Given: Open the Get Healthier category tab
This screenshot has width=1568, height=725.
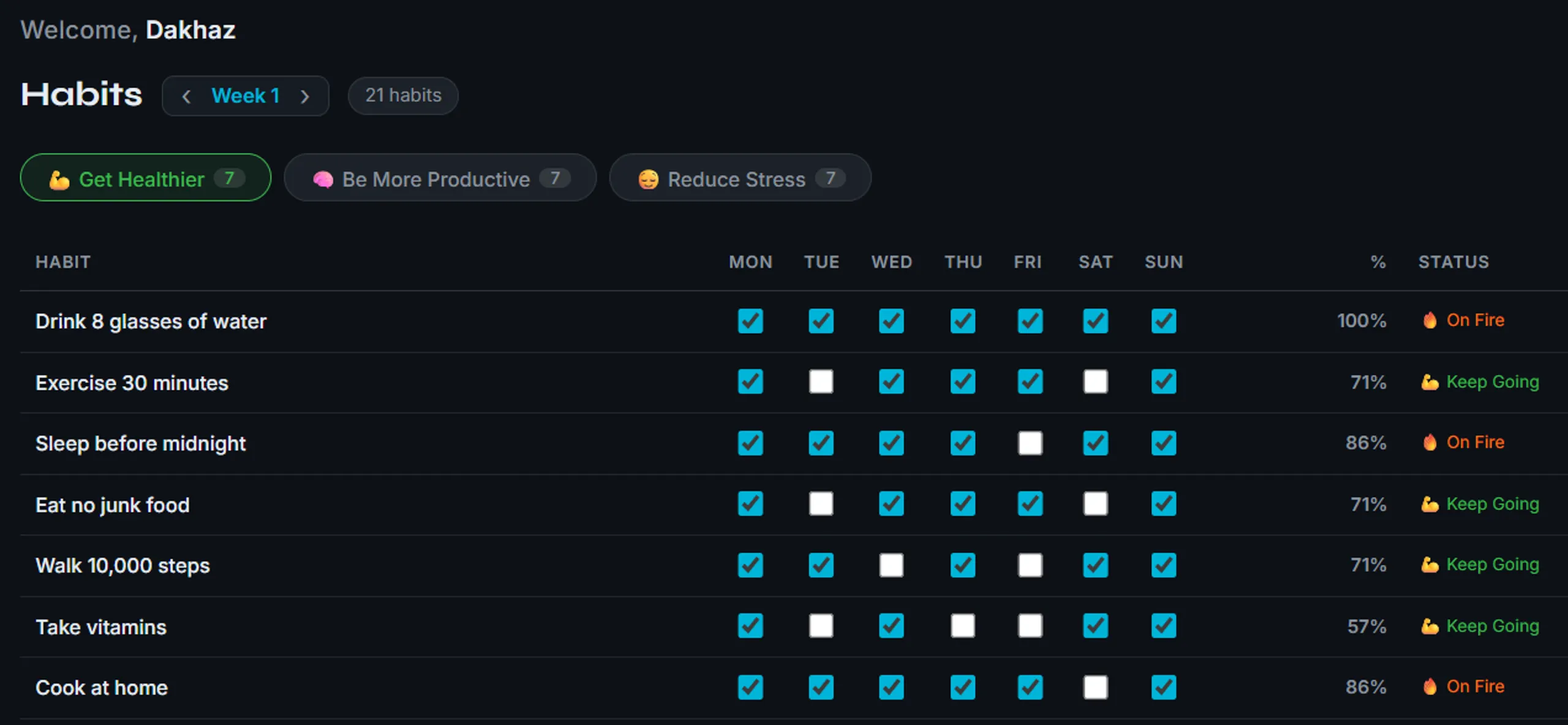Looking at the screenshot, I should (x=146, y=178).
